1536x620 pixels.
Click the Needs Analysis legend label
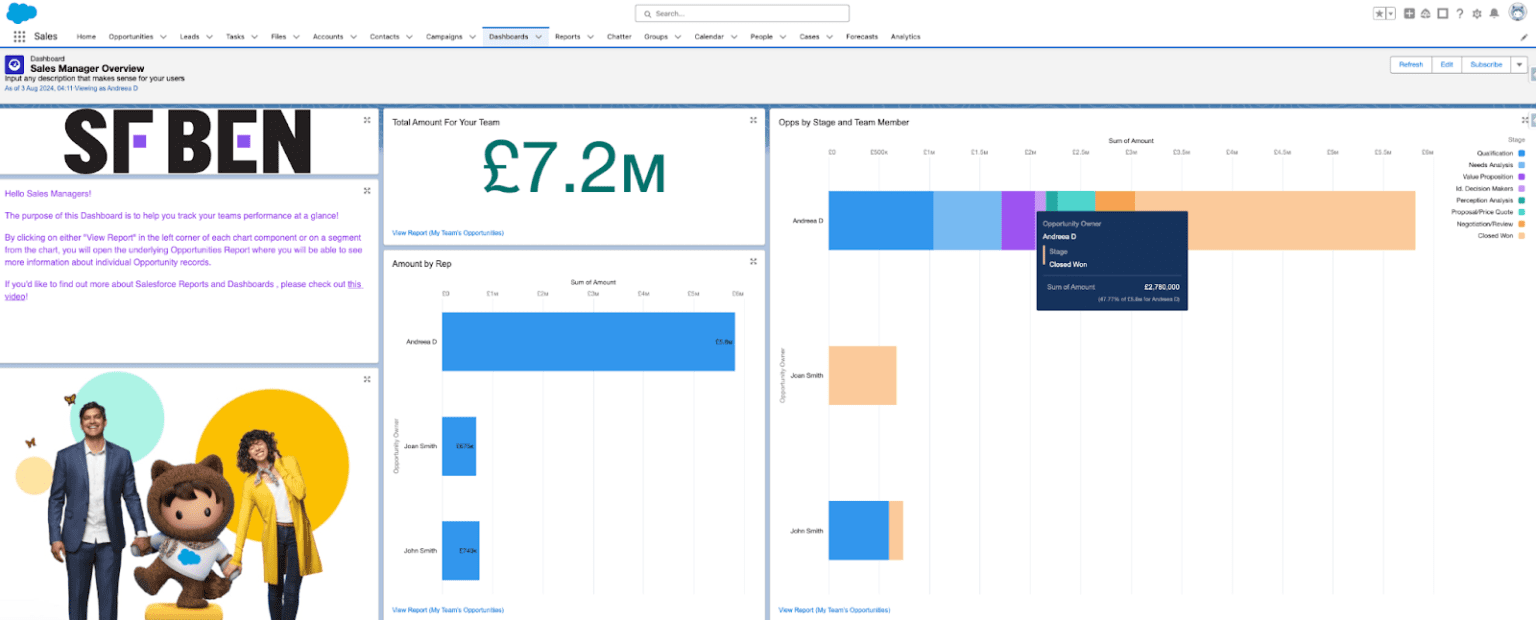point(1491,164)
